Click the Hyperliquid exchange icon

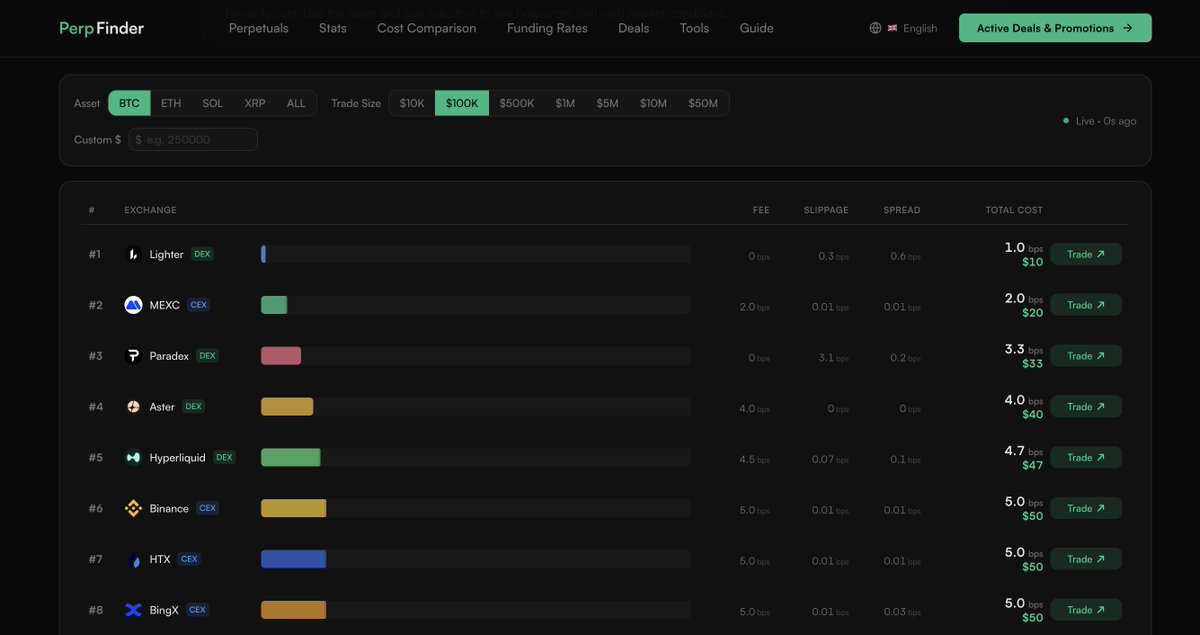[131, 457]
